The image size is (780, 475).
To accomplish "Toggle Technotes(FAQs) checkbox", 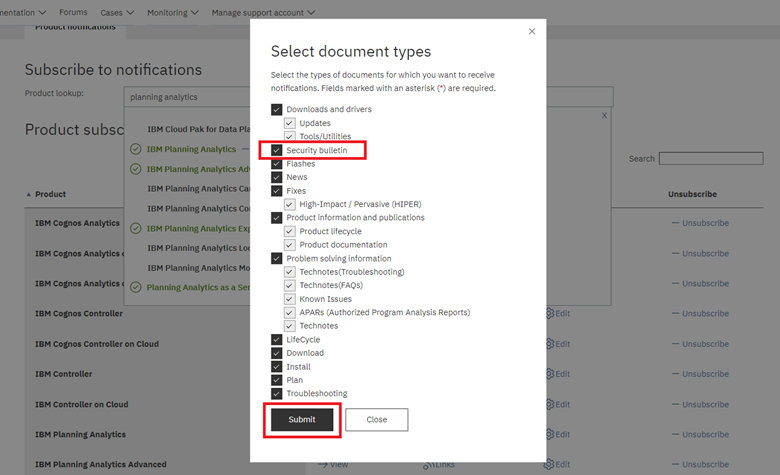I will pyautogui.click(x=290, y=285).
